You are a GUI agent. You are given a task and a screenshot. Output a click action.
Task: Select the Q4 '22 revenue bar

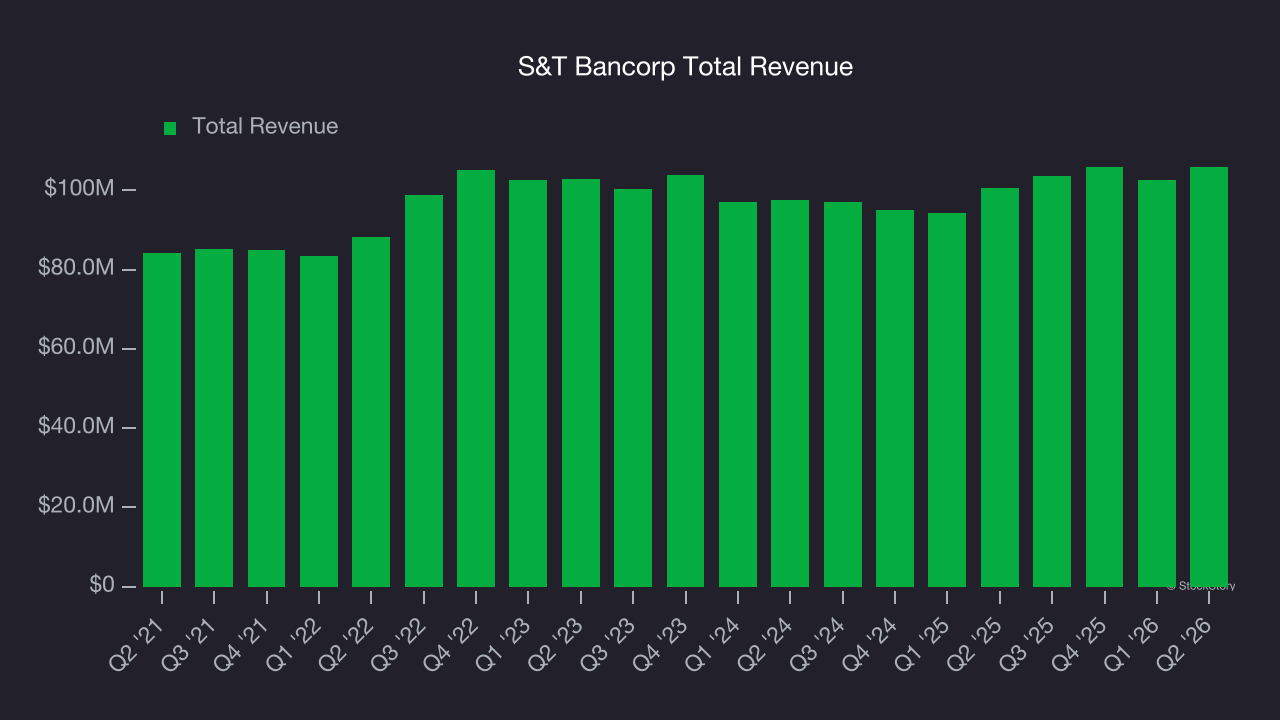coord(476,378)
